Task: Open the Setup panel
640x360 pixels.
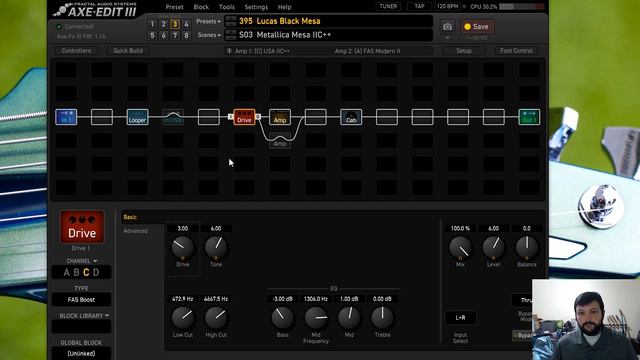Action: pyautogui.click(x=464, y=51)
